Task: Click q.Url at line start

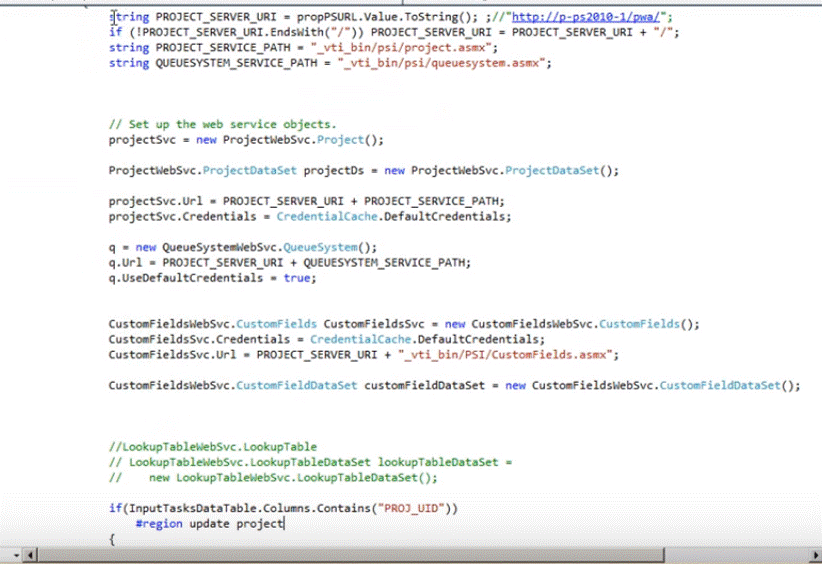Action: pyautogui.click(x=125, y=263)
